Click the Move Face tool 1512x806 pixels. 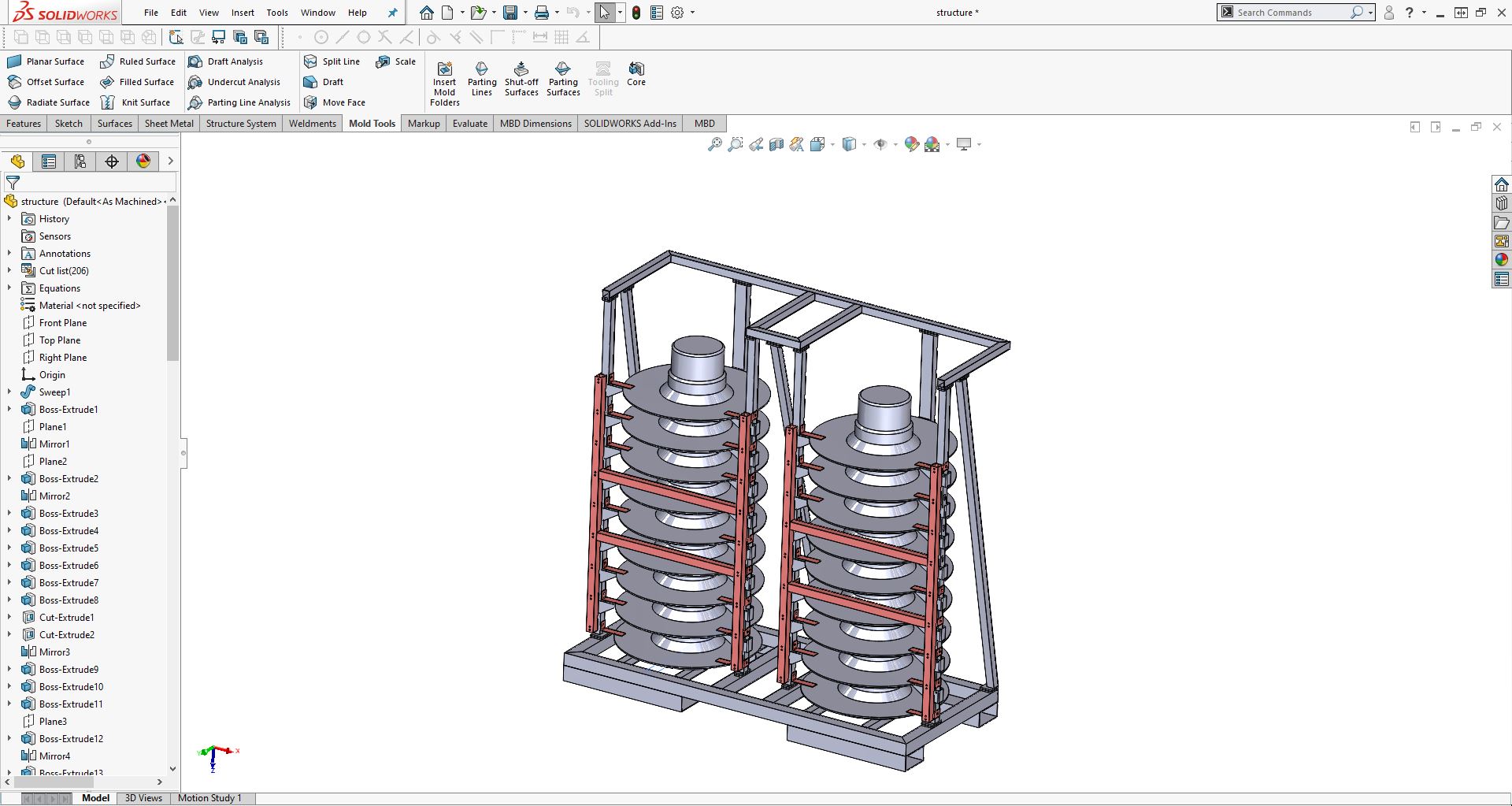pyautogui.click(x=335, y=102)
